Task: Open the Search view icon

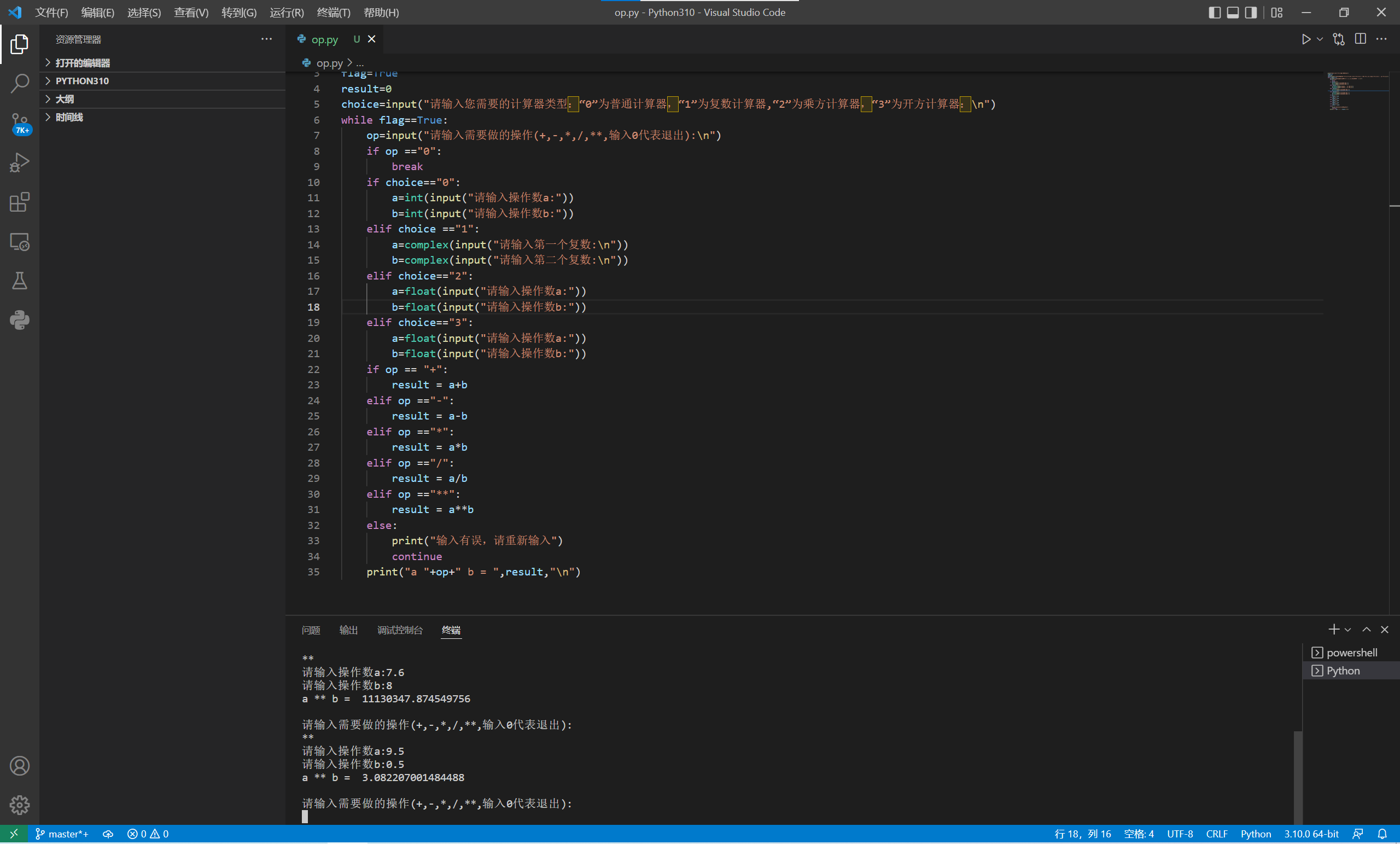Action: pos(19,84)
